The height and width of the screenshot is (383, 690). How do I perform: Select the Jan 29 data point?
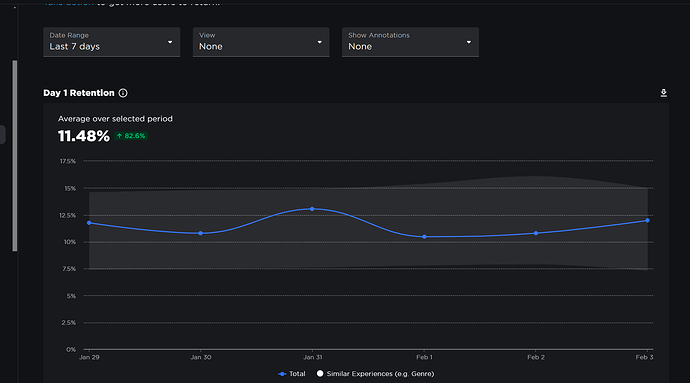click(x=89, y=223)
